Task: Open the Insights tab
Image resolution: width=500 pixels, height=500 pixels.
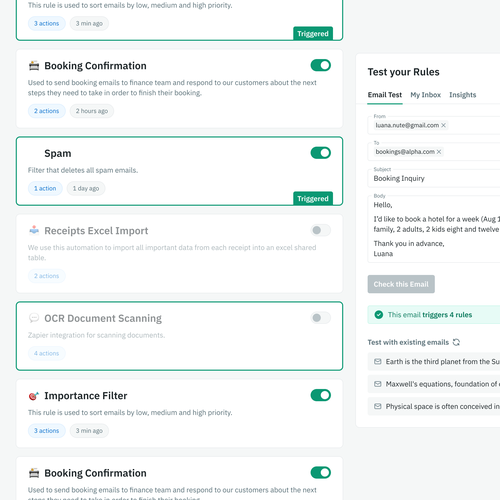Action: coord(462,95)
